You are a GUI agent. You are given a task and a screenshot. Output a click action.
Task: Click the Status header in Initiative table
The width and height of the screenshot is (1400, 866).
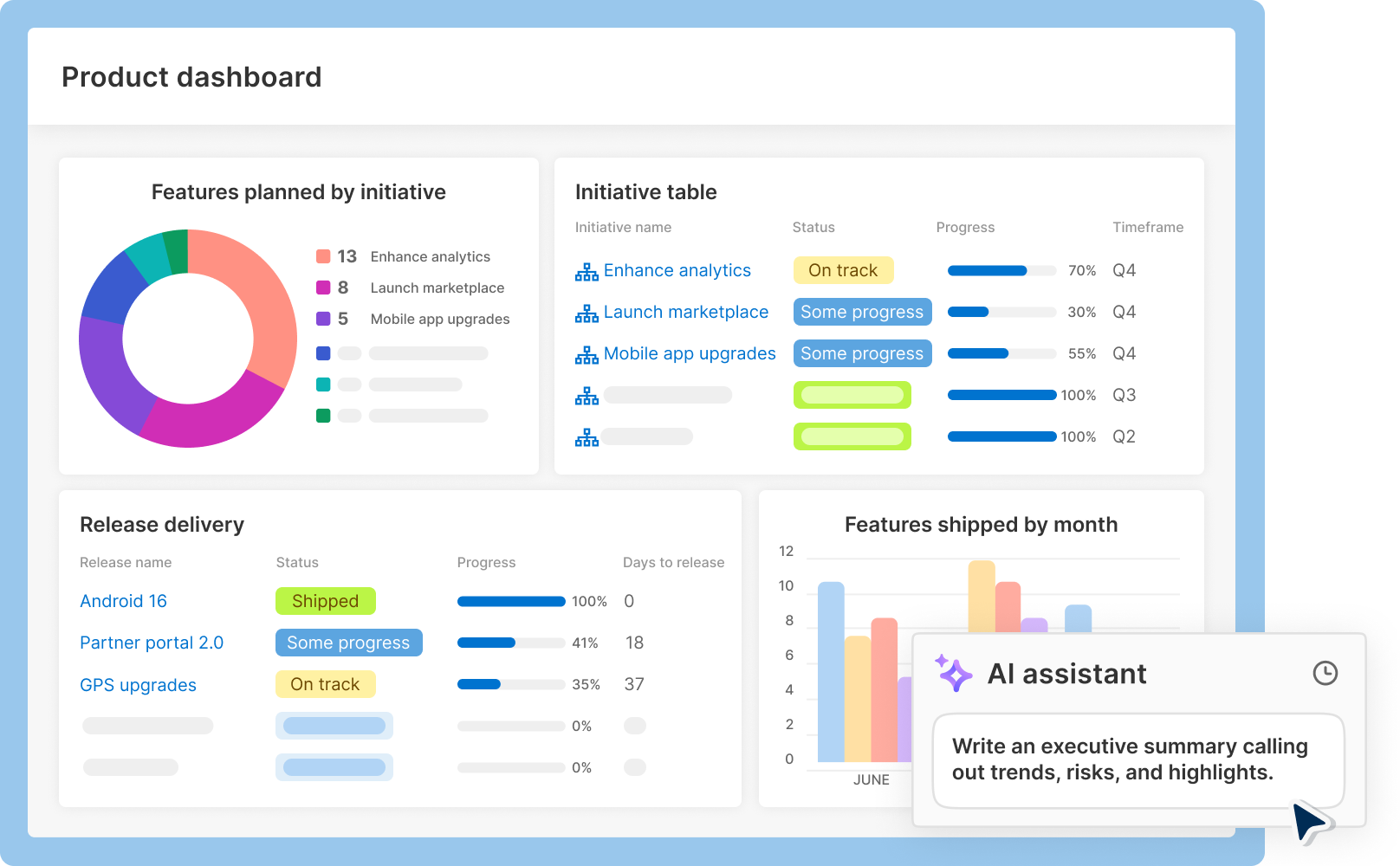pos(813,227)
